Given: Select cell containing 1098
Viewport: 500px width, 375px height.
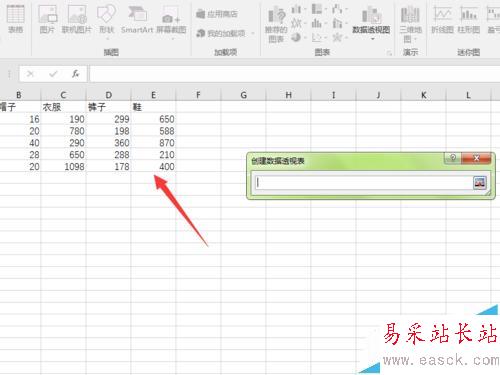Looking at the screenshot, I should tap(63, 166).
